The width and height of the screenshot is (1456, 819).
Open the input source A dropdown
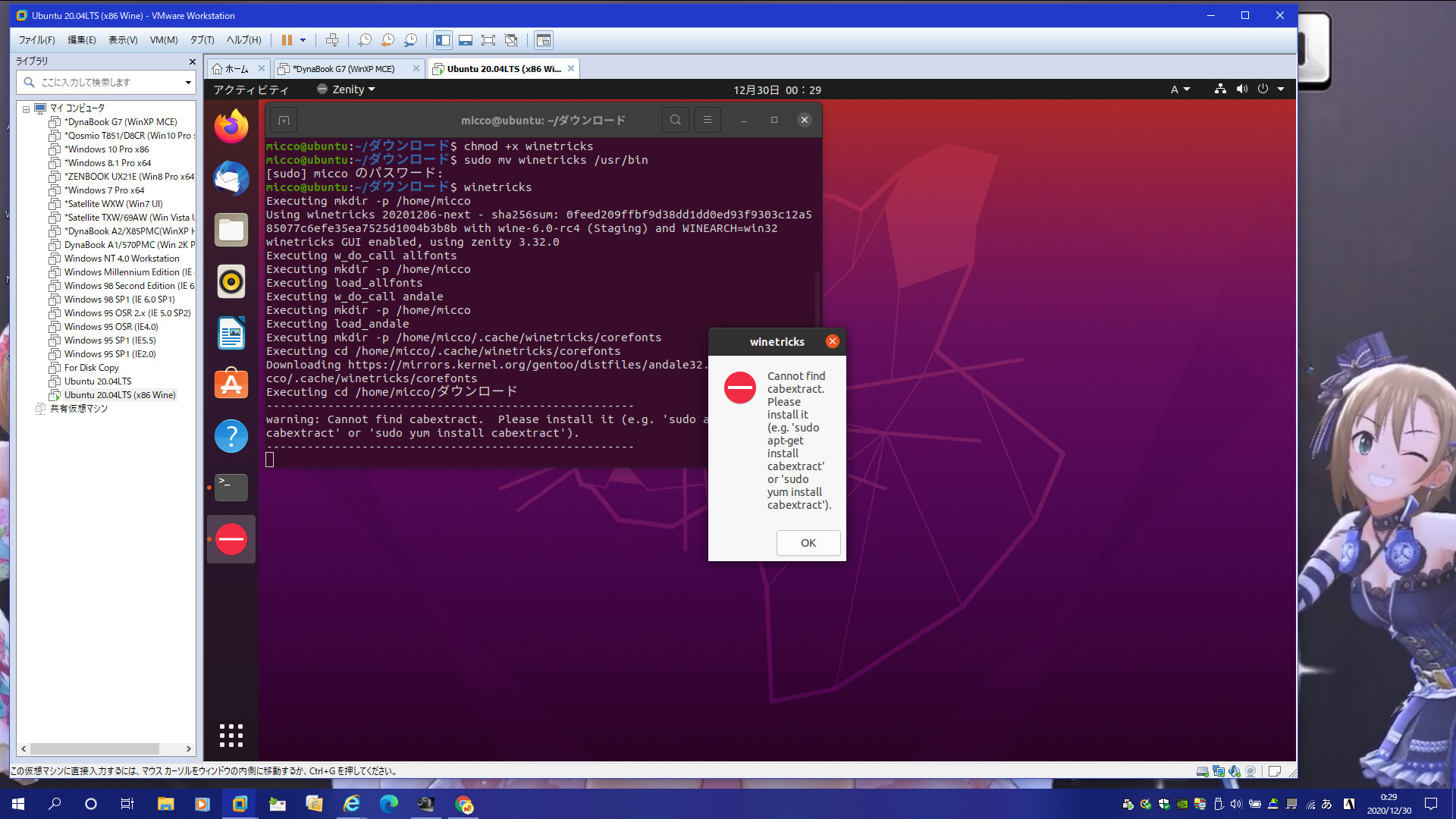pos(1180,89)
